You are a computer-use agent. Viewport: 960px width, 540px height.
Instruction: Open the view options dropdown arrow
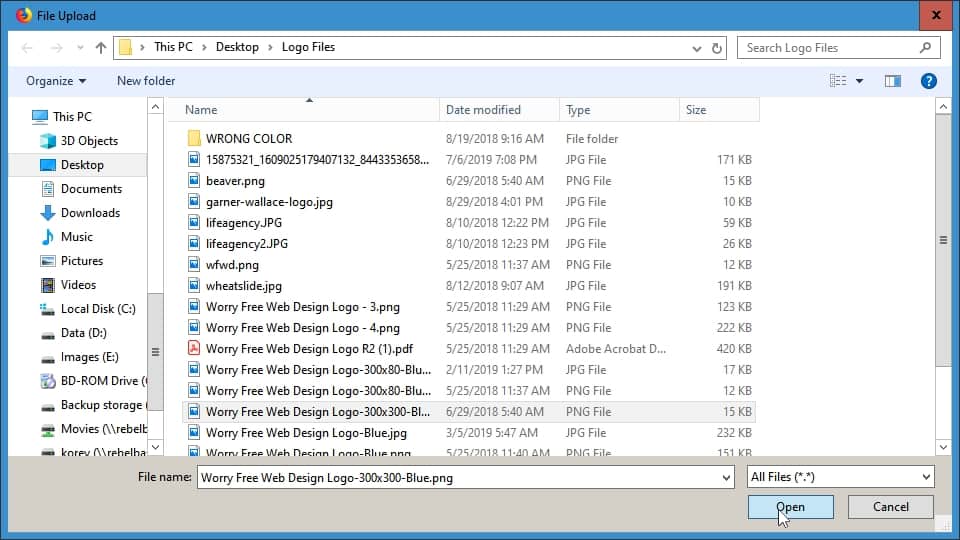pyautogui.click(x=860, y=81)
